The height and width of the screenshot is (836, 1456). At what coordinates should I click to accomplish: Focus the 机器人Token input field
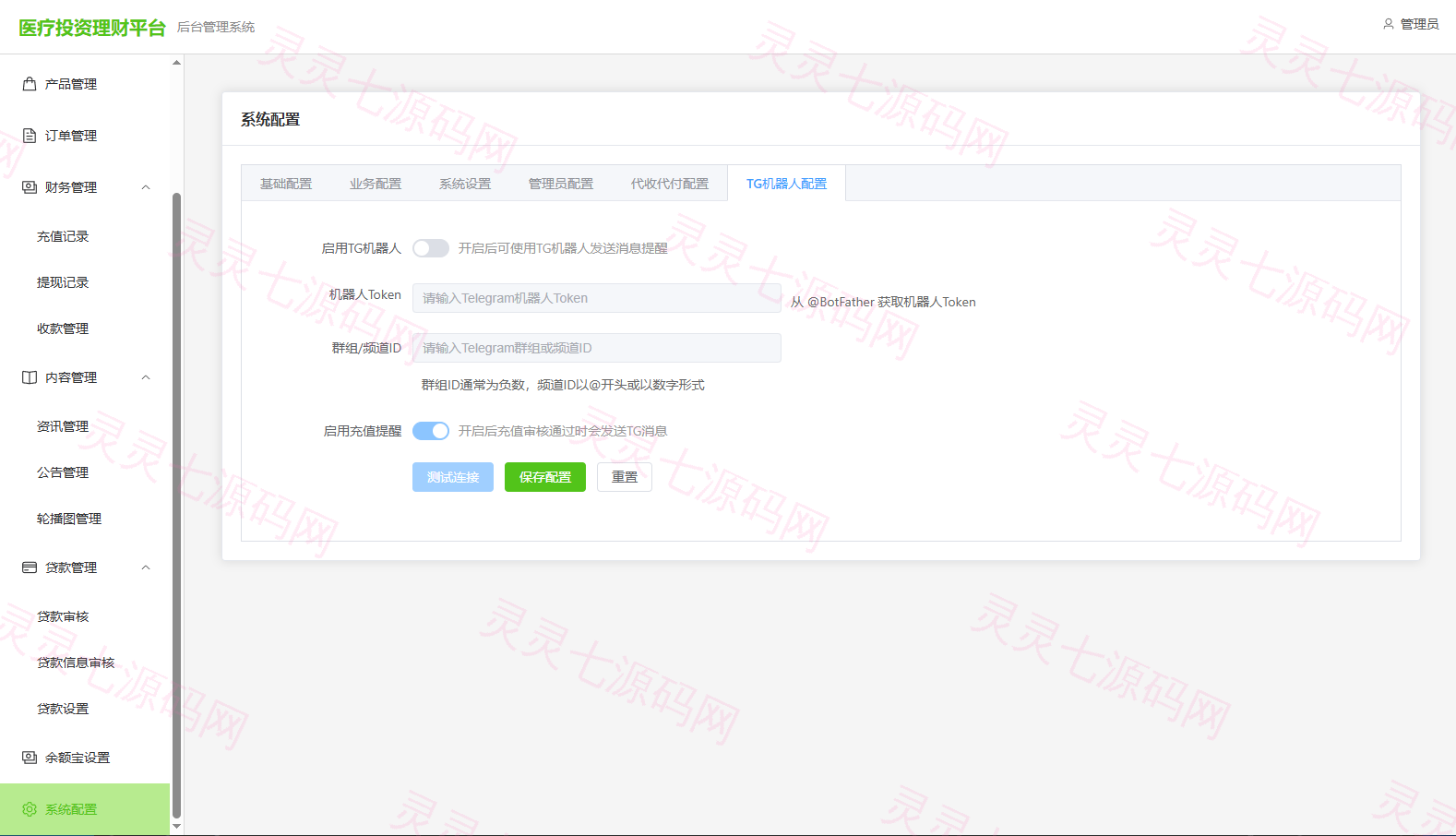click(597, 298)
